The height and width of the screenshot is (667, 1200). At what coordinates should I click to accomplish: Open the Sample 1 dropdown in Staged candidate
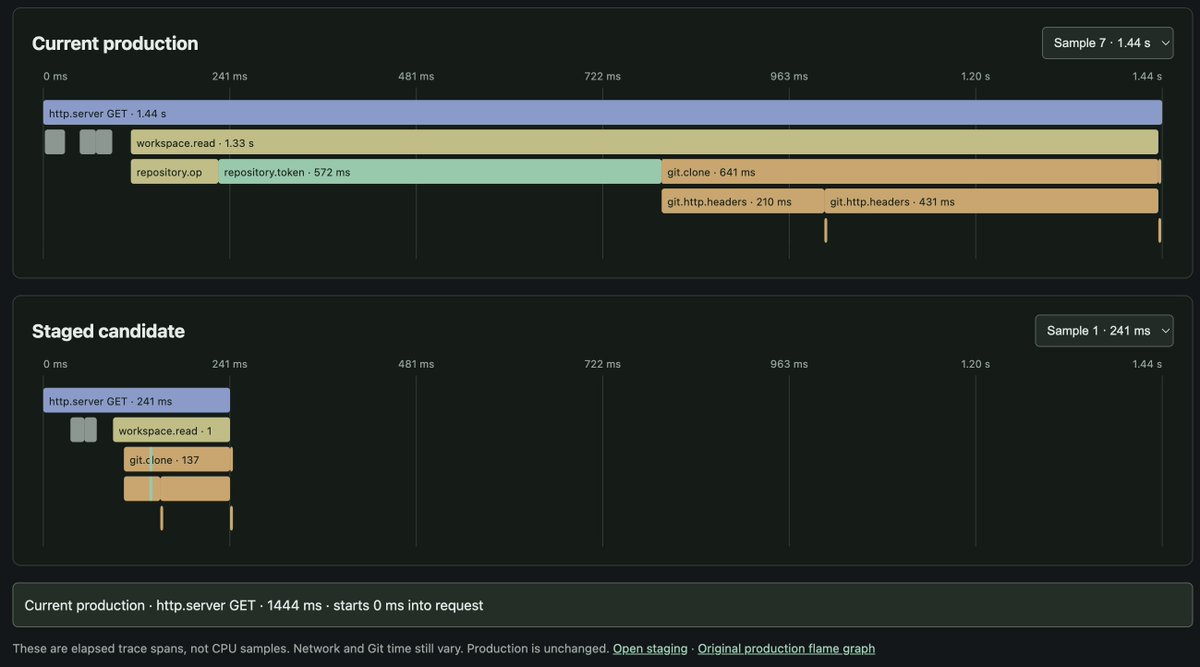coord(1104,331)
